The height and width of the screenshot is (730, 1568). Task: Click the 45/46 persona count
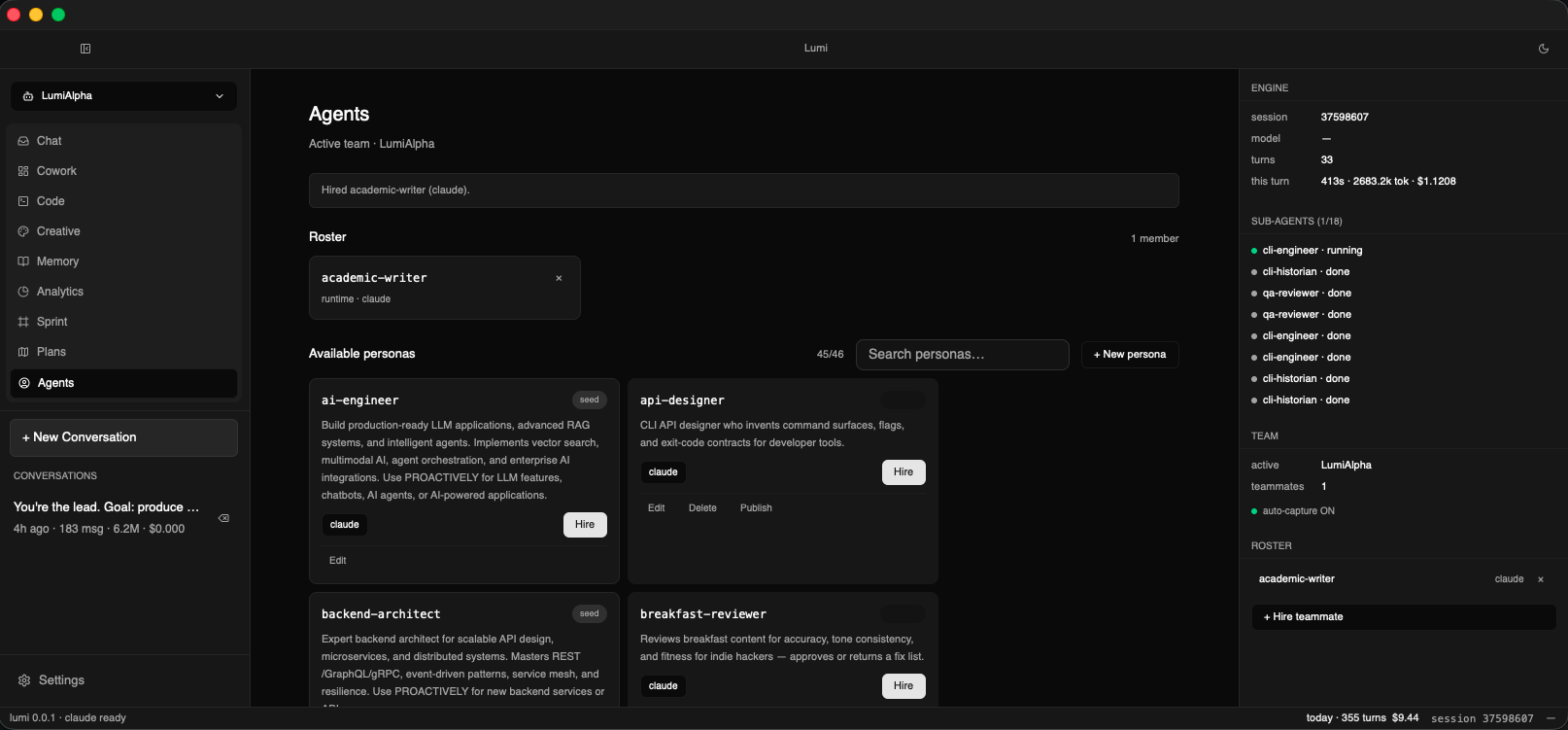coord(830,355)
